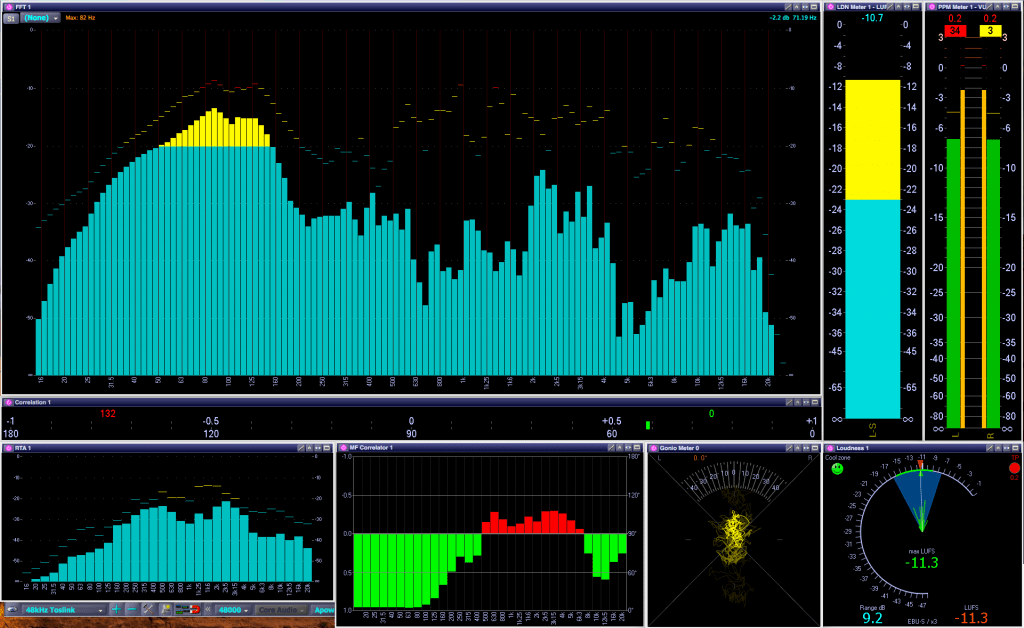Click the eye icon in FFT 1 title bar

coord(805,7)
